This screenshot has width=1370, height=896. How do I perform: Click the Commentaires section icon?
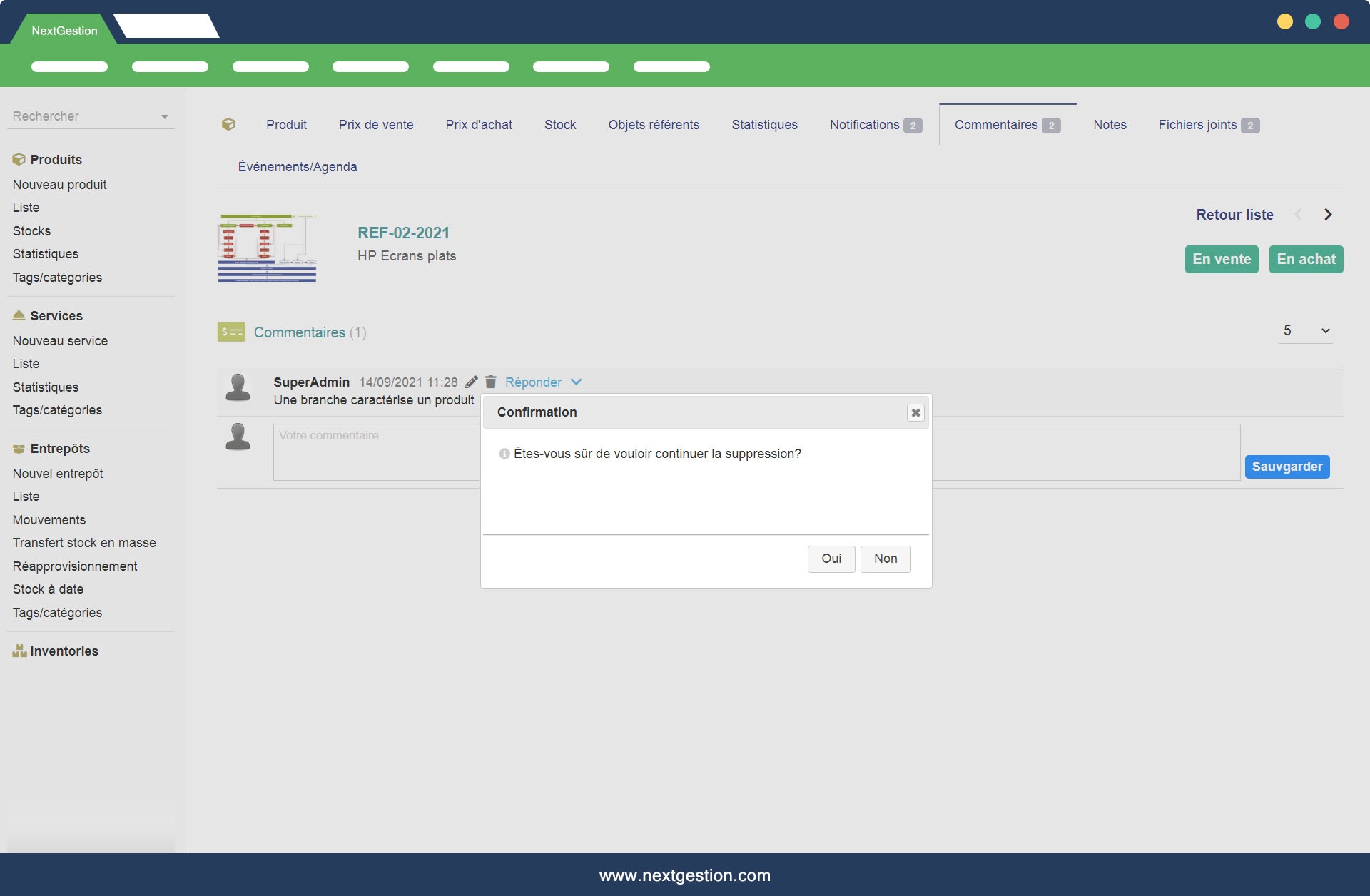point(231,332)
